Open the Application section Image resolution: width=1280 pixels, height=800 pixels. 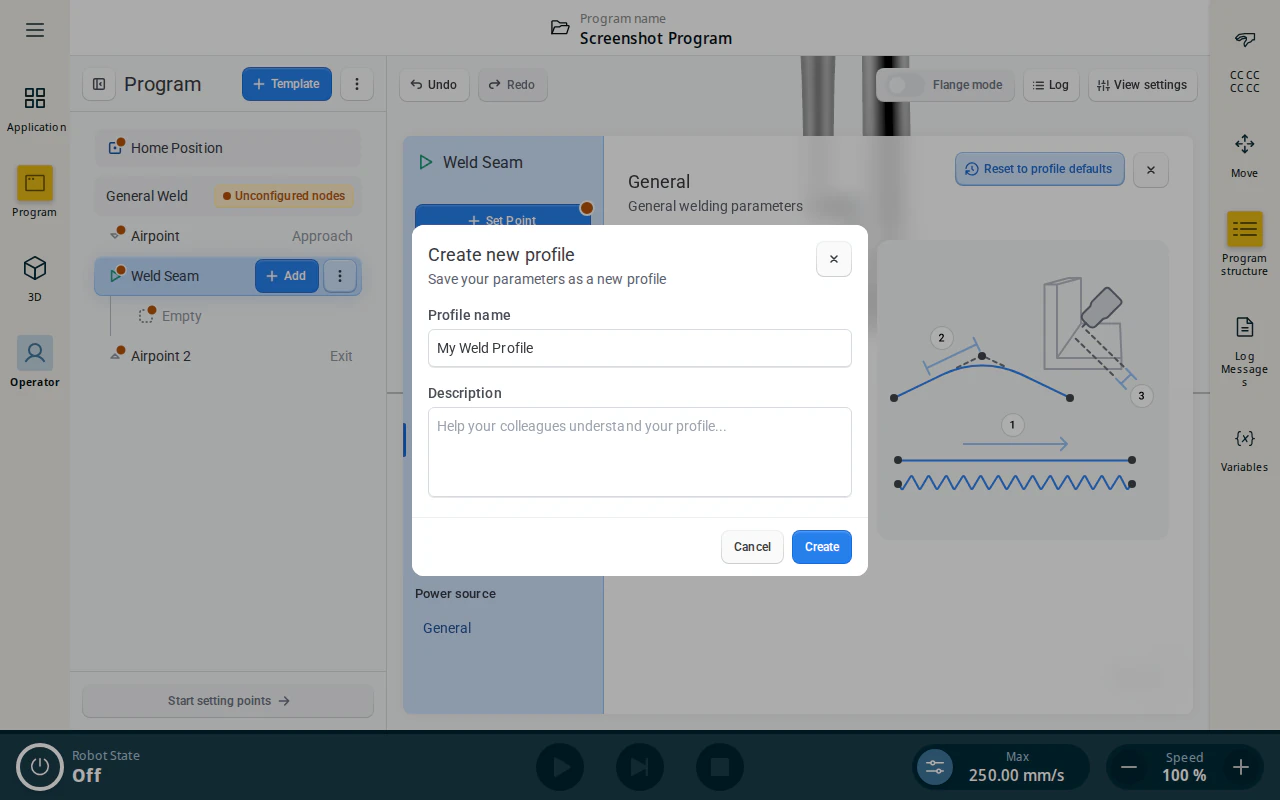point(35,109)
